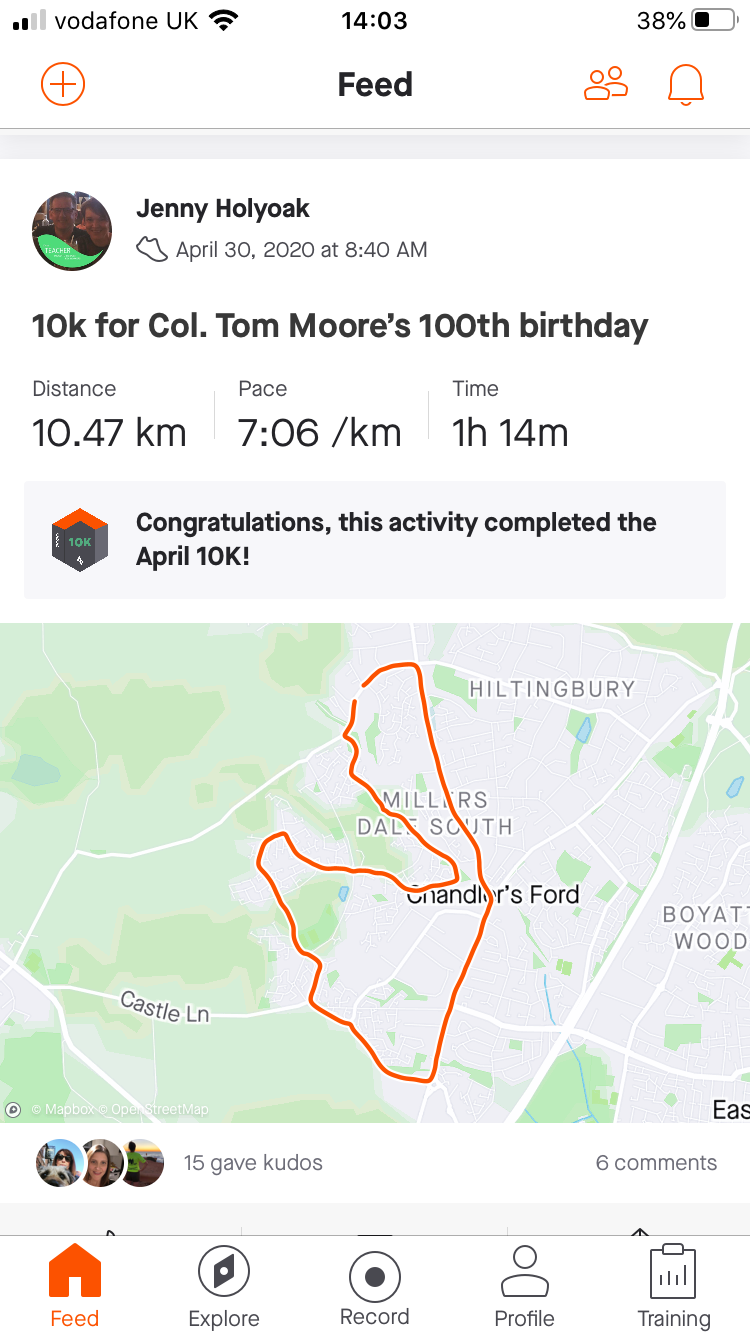Open the 10k for Col. Tom Moore's activity title
Screen dimensions: 750x1334
[x=340, y=326]
